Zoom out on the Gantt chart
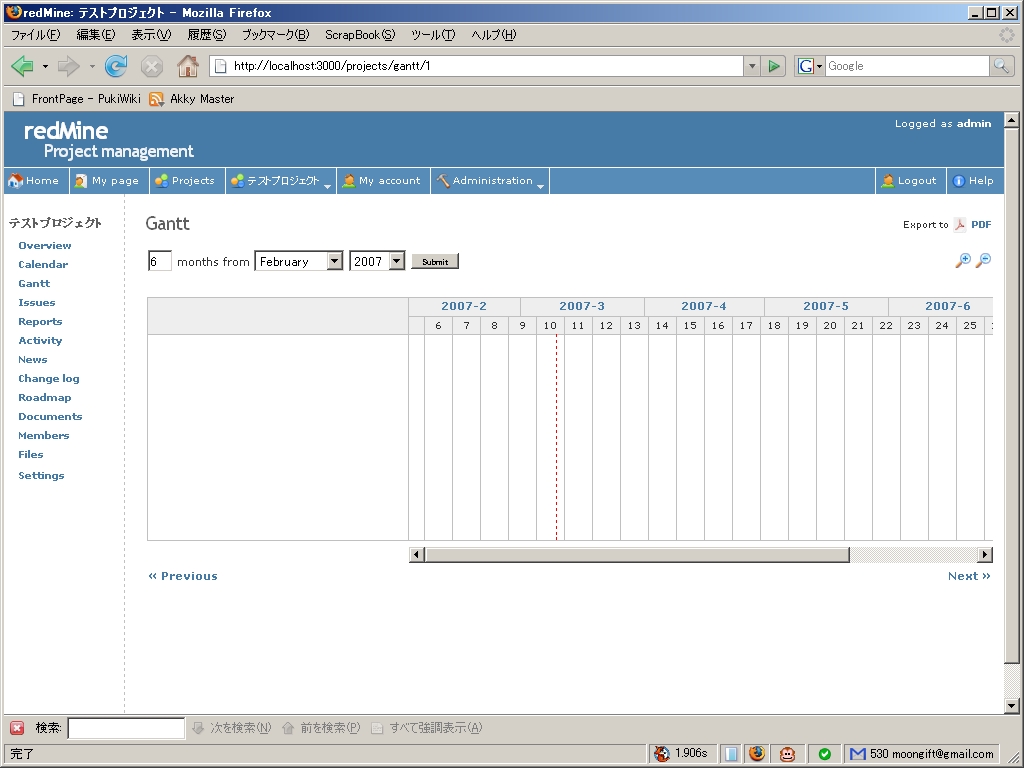Viewport: 1024px width, 768px height. click(x=983, y=259)
